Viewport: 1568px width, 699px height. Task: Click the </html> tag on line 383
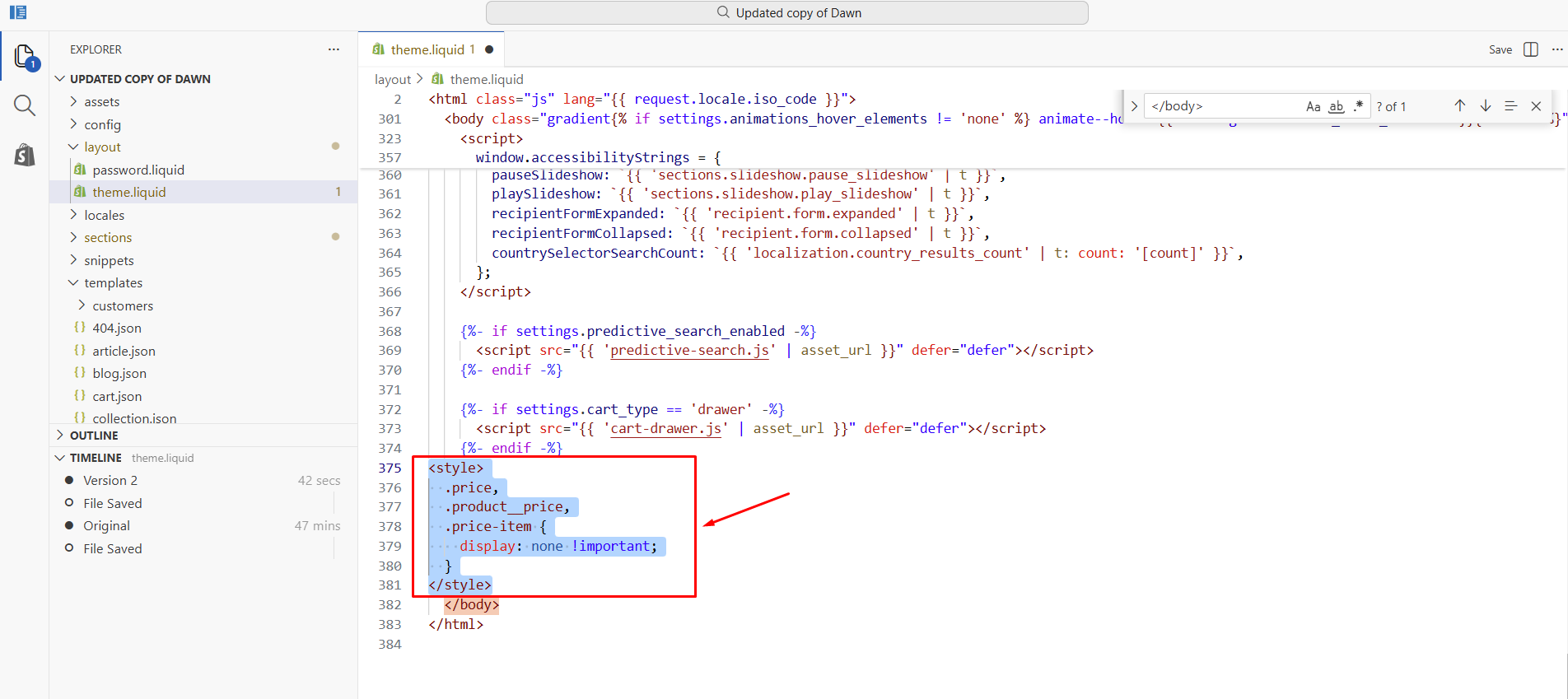point(455,625)
